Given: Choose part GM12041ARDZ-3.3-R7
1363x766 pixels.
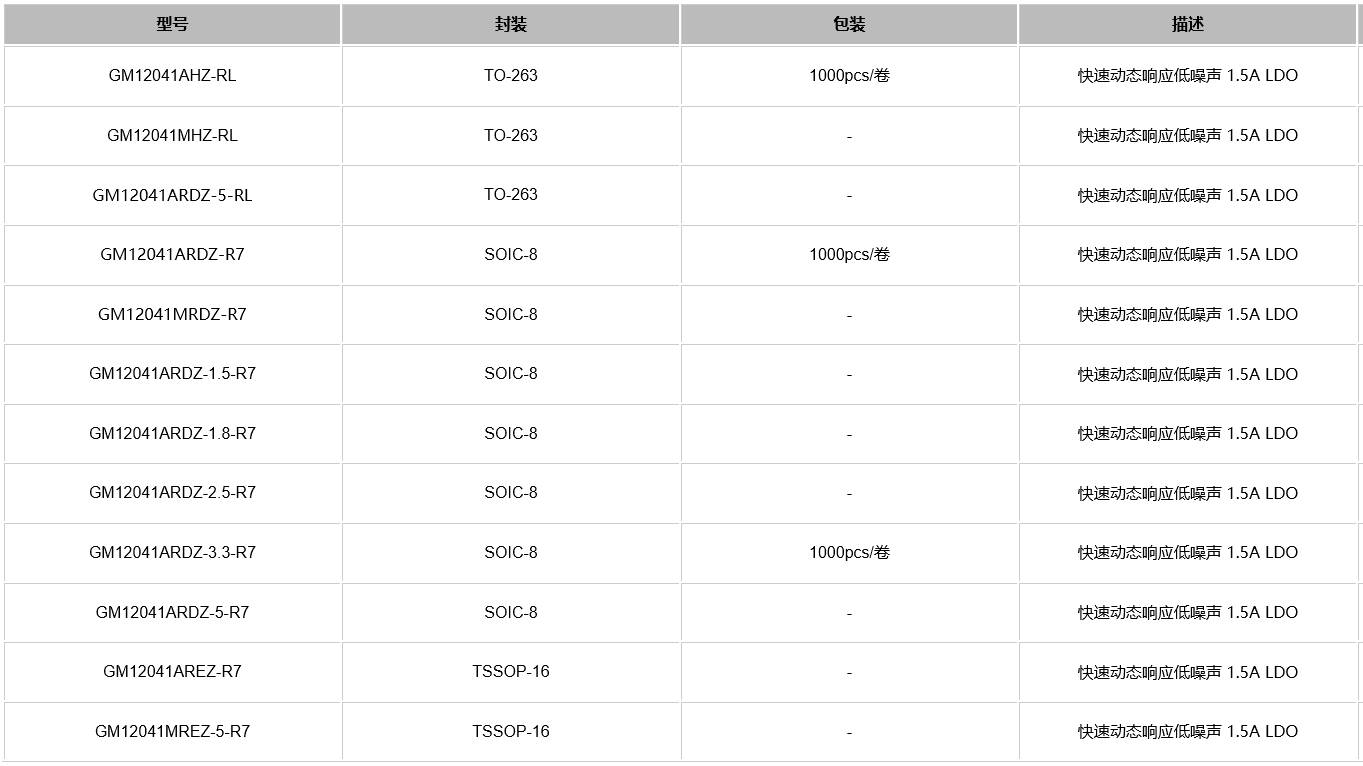Looking at the screenshot, I should pyautogui.click(x=172, y=552).
